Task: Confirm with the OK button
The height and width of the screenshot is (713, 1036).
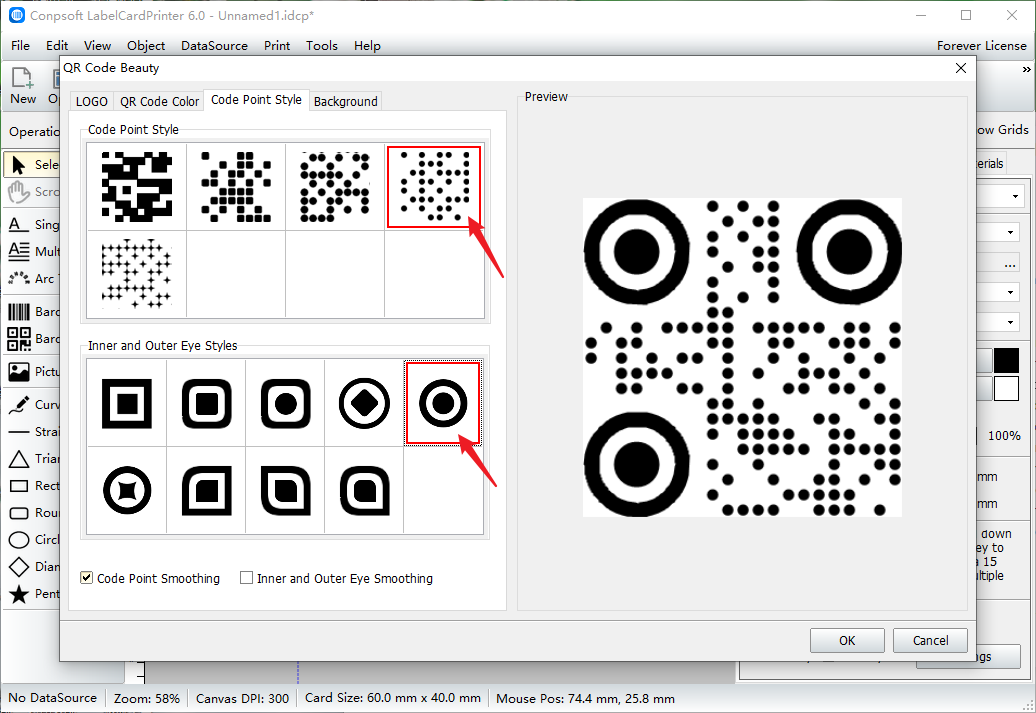Action: point(847,640)
